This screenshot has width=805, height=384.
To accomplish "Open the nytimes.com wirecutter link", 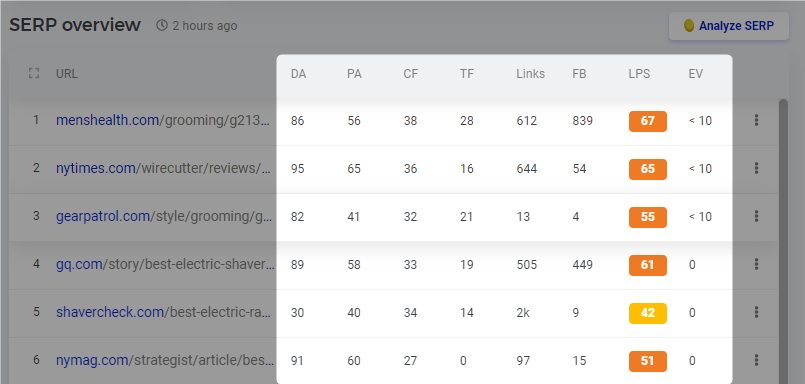I will (x=163, y=168).
